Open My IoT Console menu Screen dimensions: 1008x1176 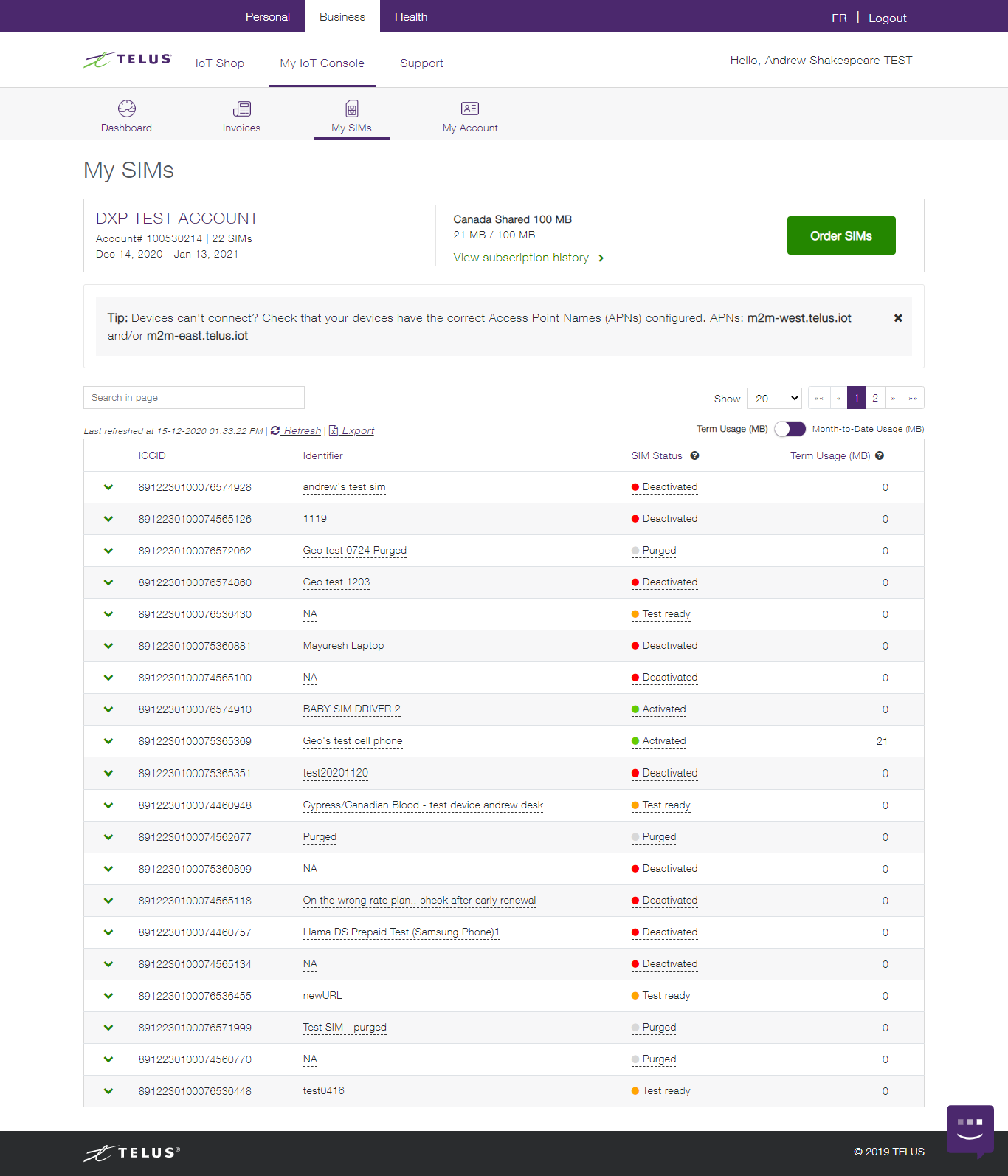pos(322,63)
